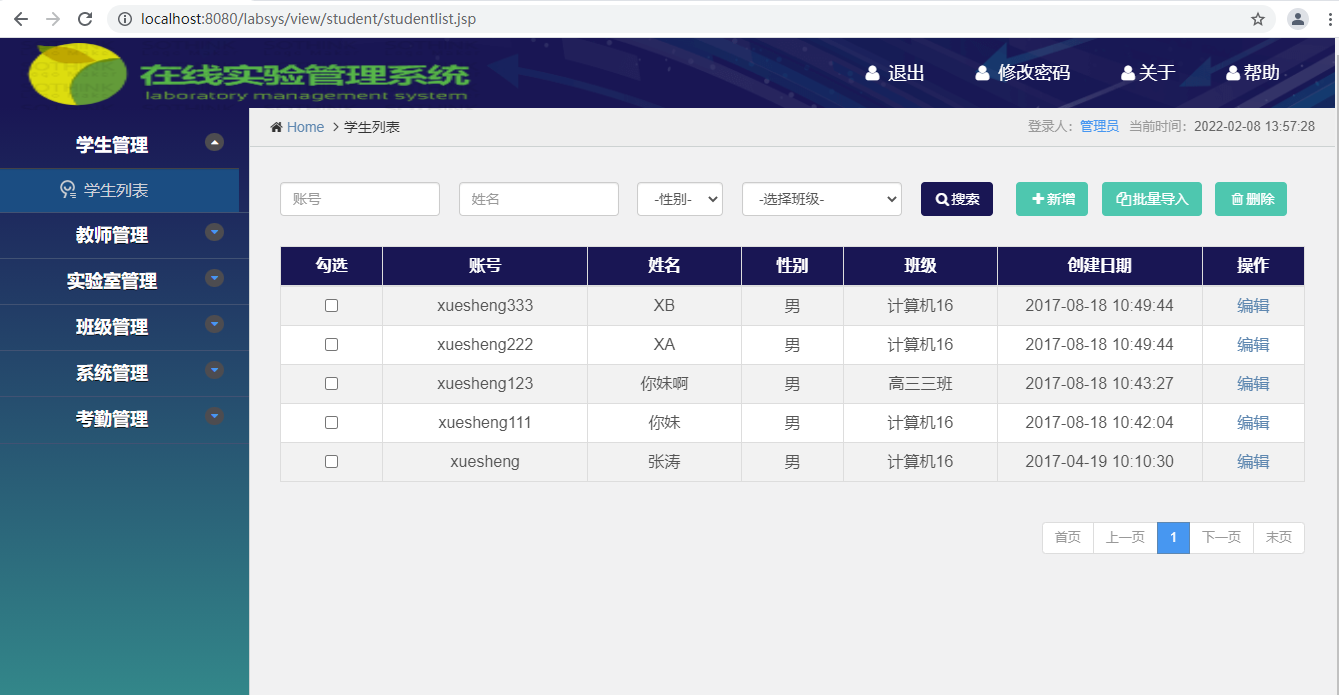Expand the 考勤管理 section arrow
Screen dimensions: 1339x695
point(214,416)
